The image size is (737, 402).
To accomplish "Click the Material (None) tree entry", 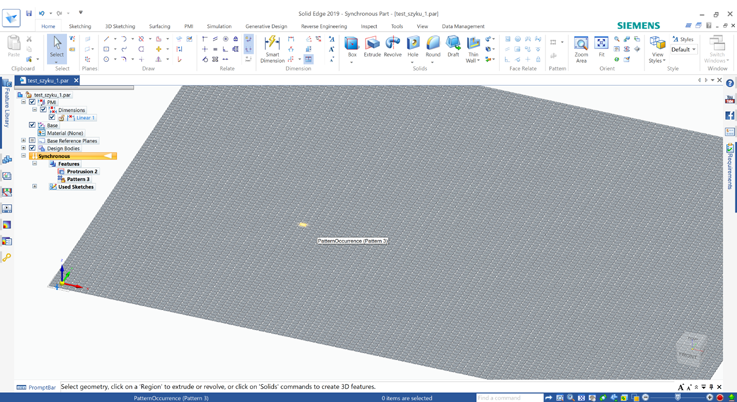I will [x=65, y=133].
